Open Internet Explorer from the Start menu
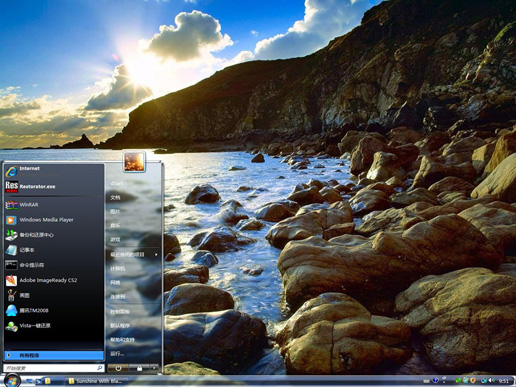Screen dimensions: 516x387 pyautogui.click(x=53, y=171)
